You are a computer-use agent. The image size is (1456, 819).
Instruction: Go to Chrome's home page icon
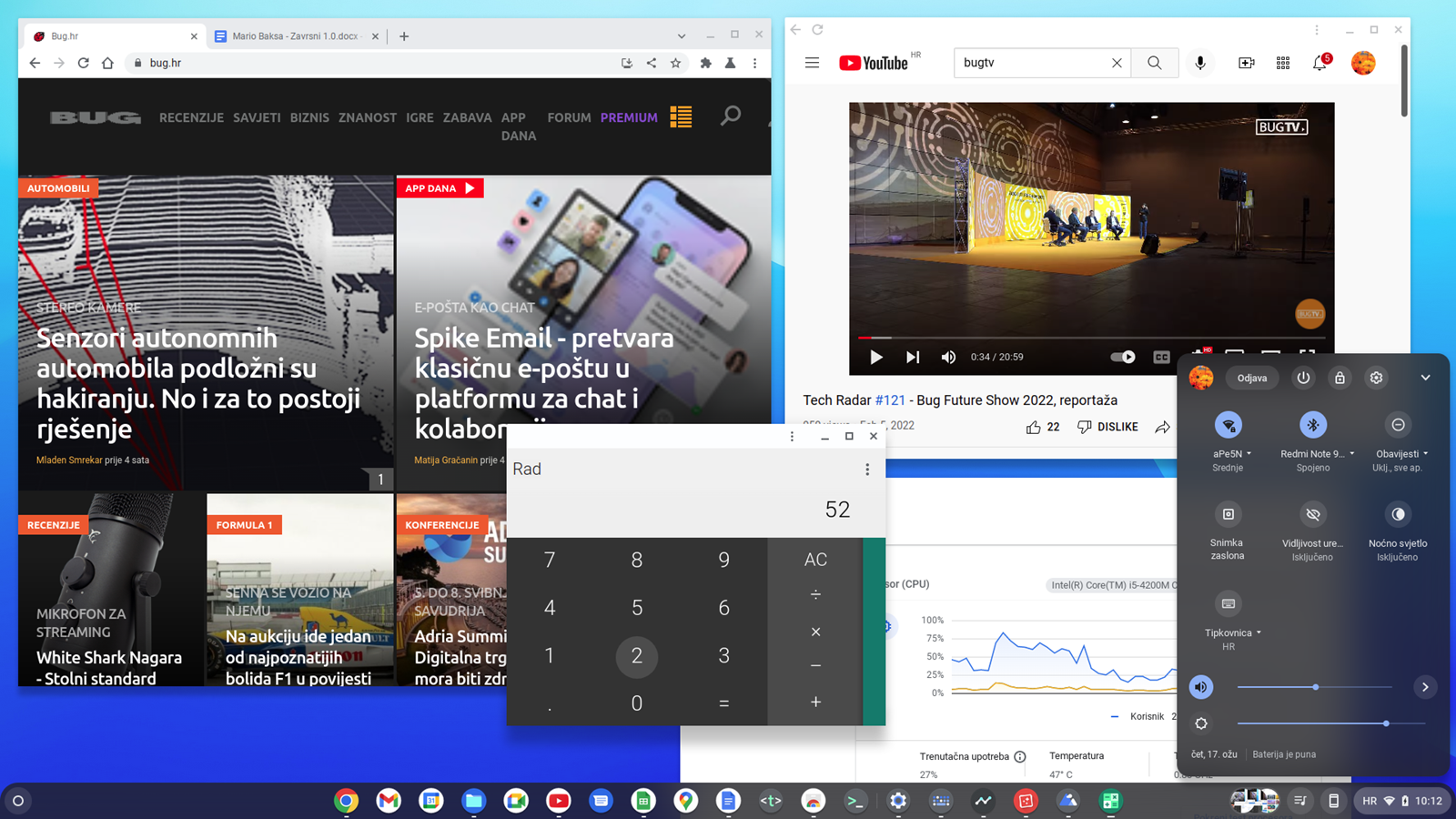coord(107,63)
